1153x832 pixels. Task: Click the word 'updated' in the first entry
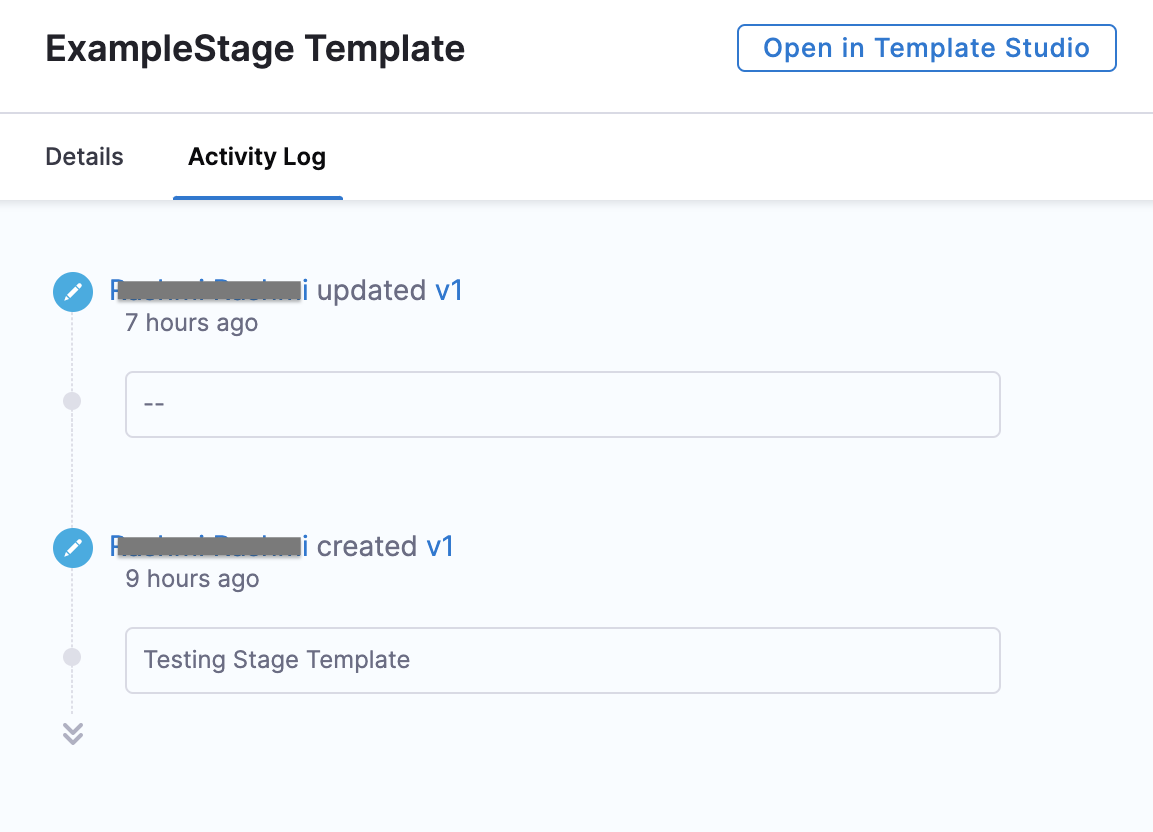(371, 291)
